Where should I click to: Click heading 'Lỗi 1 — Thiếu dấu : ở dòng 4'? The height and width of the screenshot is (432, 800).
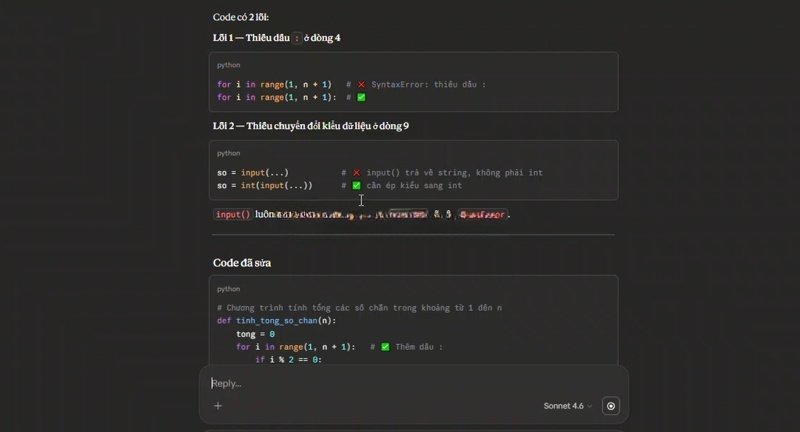point(277,38)
